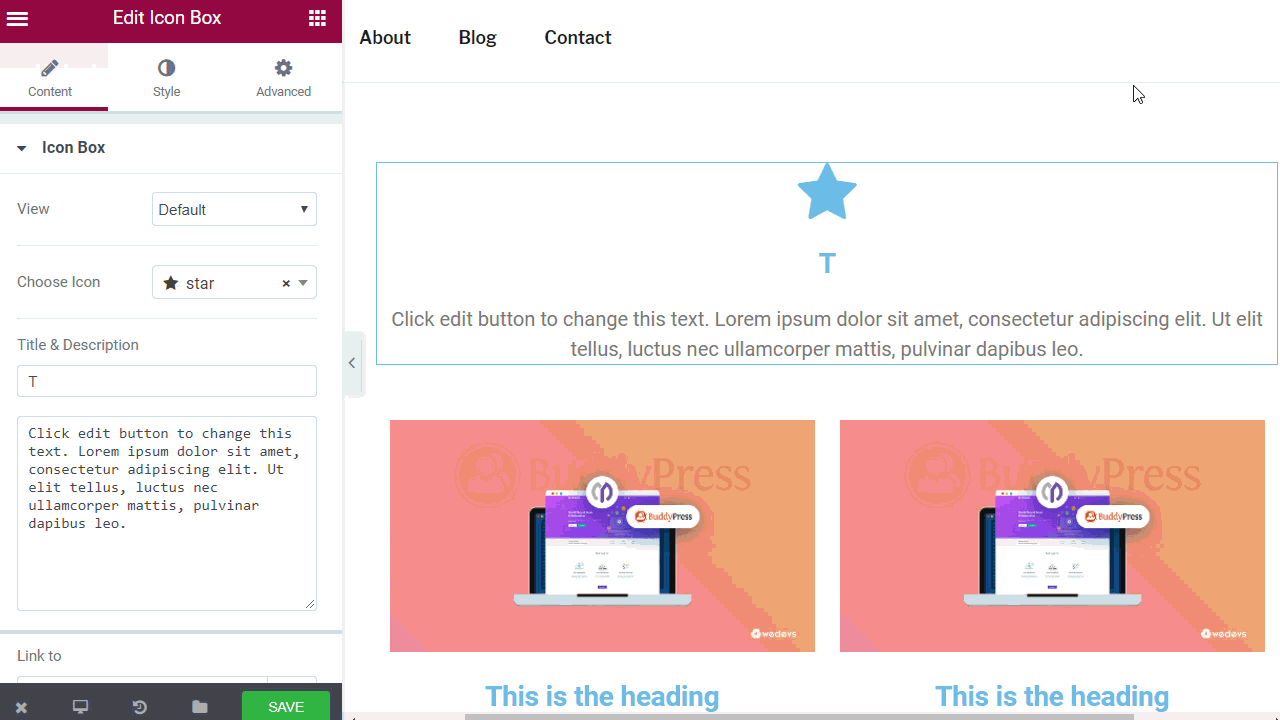Open the View dropdown set to Default
Image resolution: width=1280 pixels, height=720 pixels.
point(234,209)
